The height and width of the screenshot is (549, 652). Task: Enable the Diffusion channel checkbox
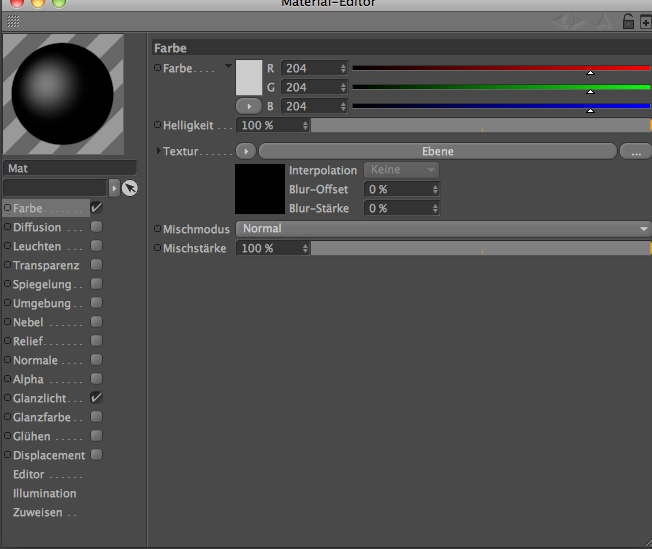pyautogui.click(x=96, y=227)
